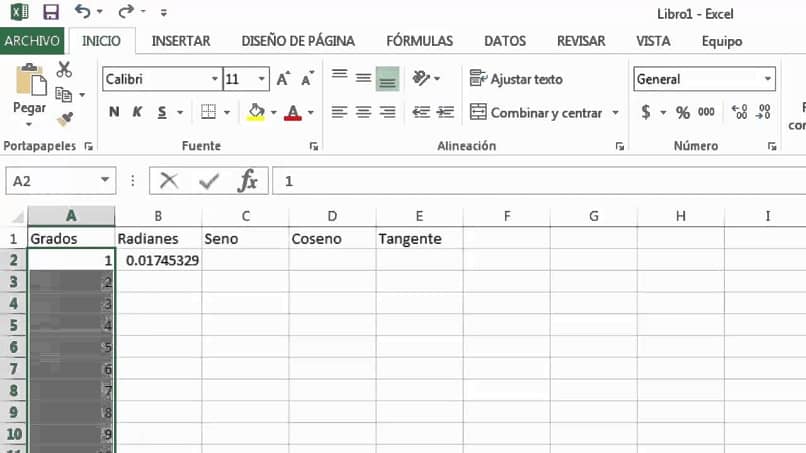Open the Name Box dropdown arrow
806x453 pixels.
point(105,181)
